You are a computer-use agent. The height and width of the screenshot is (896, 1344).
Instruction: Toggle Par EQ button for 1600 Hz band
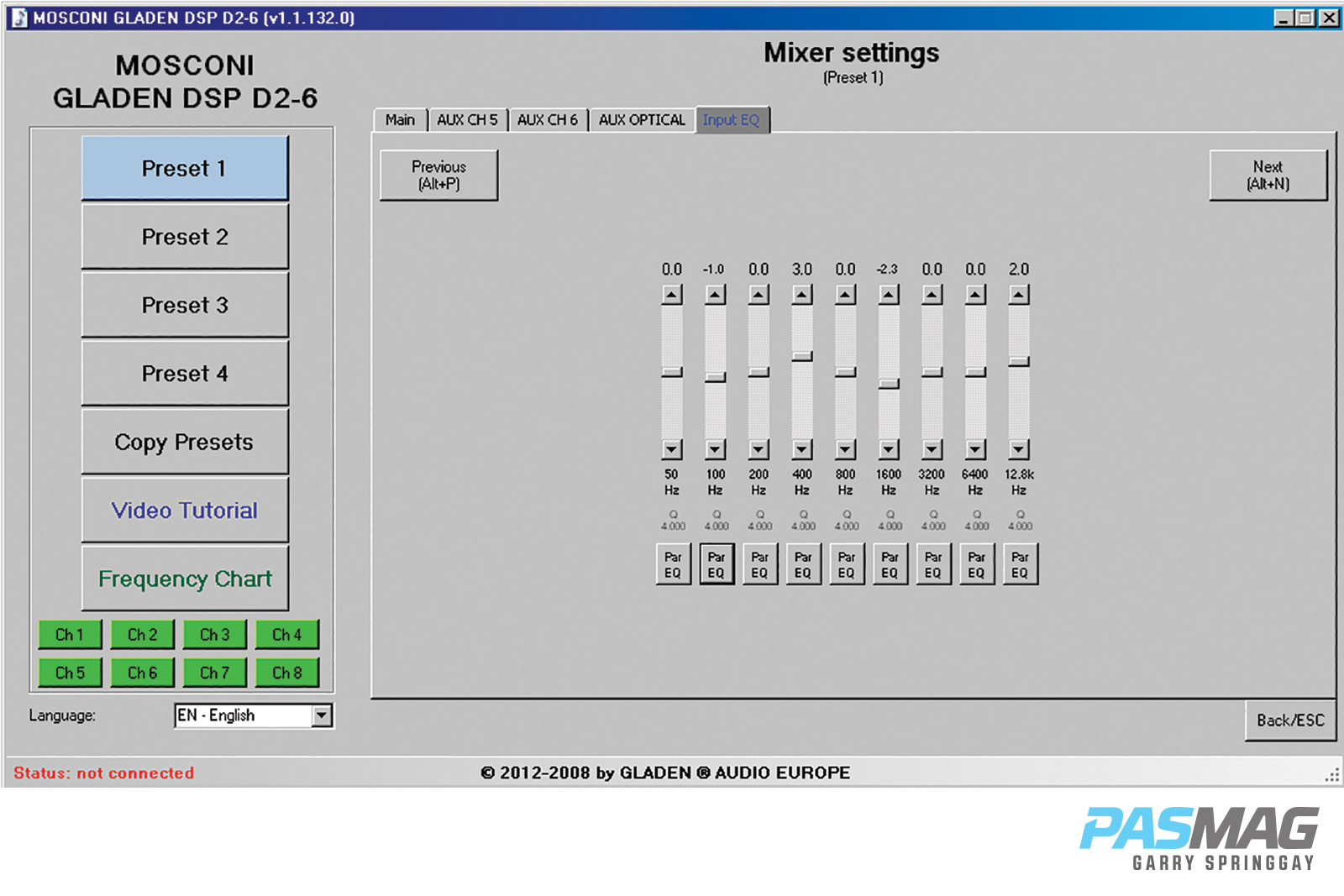coord(890,564)
